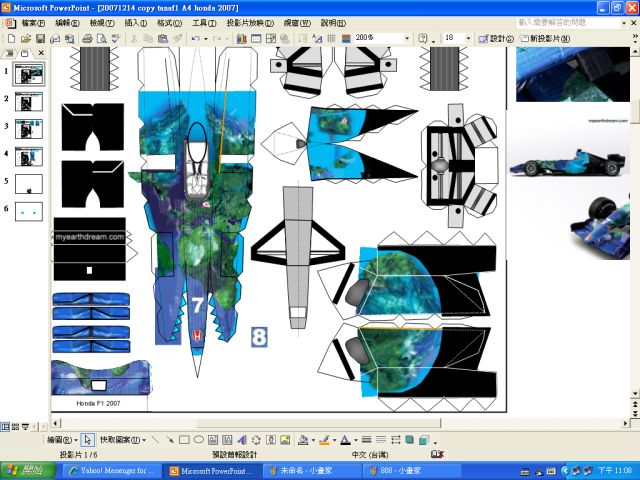Expand the font size 18 dropdown

468,38
